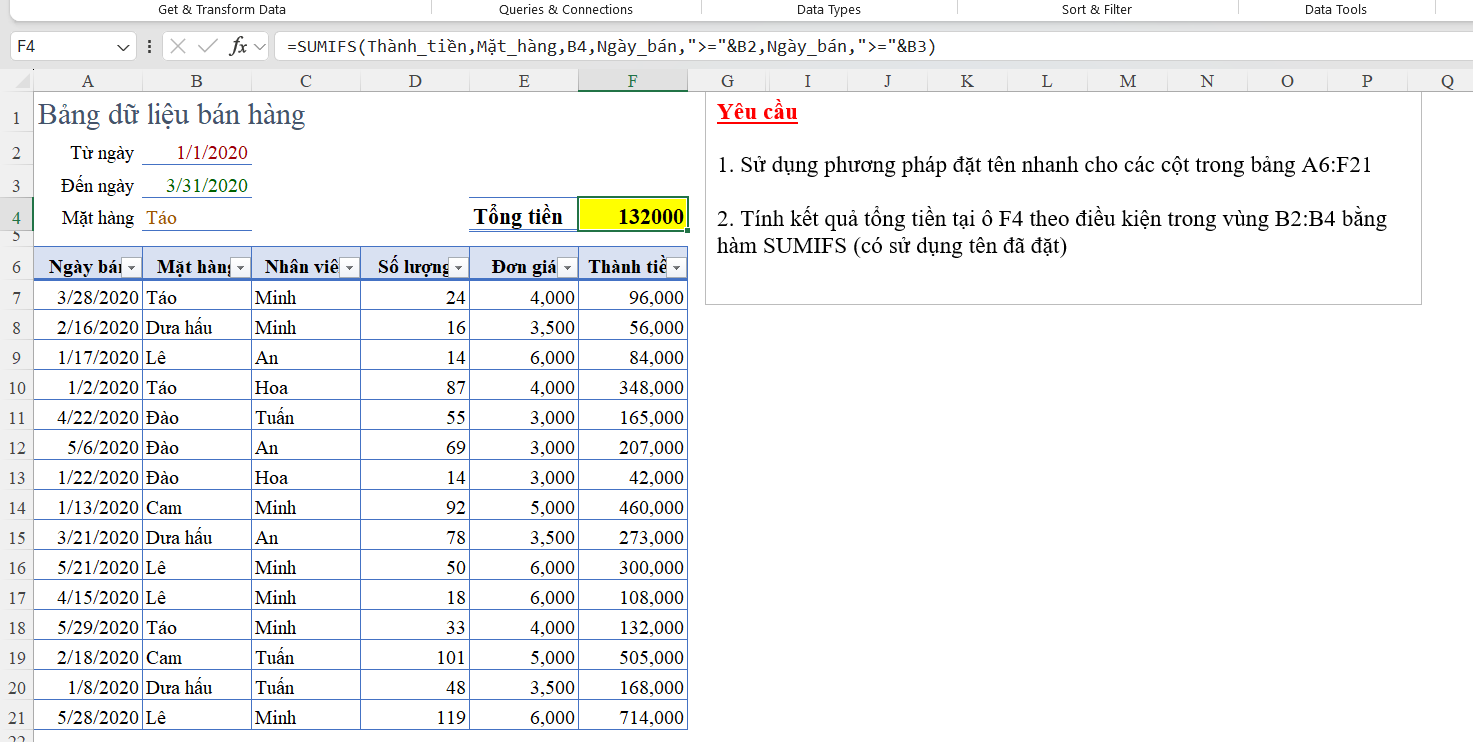Click the Insert Function fx icon
This screenshot has width=1473, height=742.
click(238, 46)
